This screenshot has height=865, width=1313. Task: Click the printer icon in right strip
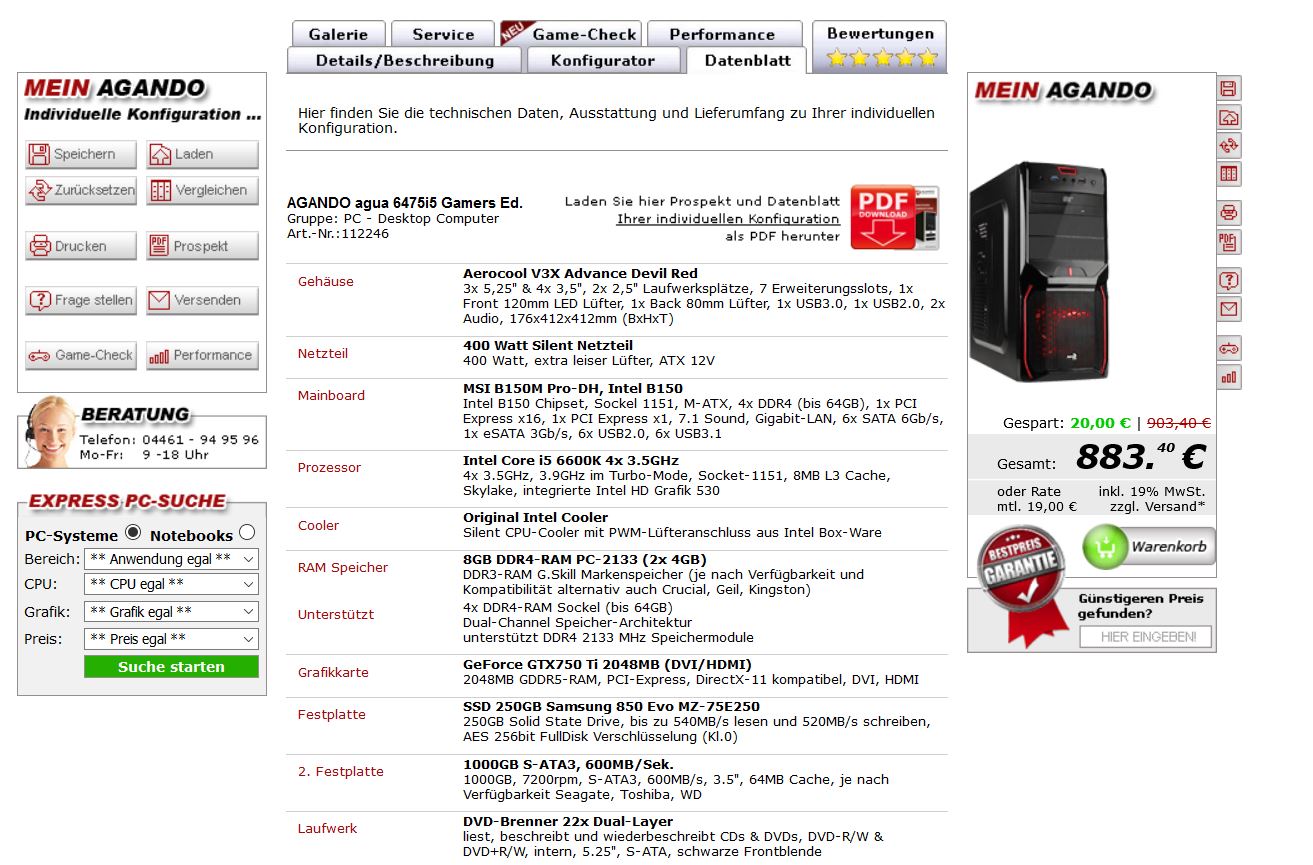(1229, 212)
